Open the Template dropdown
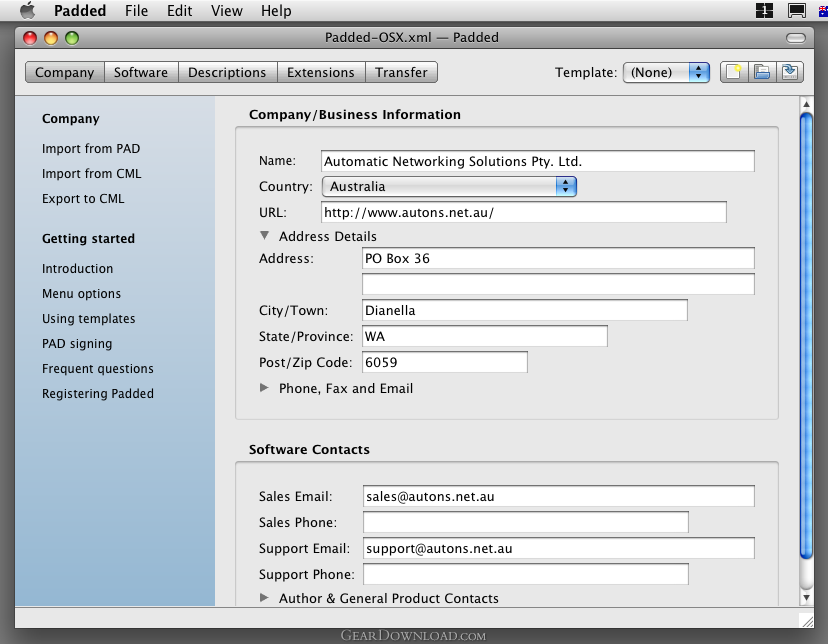The image size is (828, 644). tap(666, 72)
